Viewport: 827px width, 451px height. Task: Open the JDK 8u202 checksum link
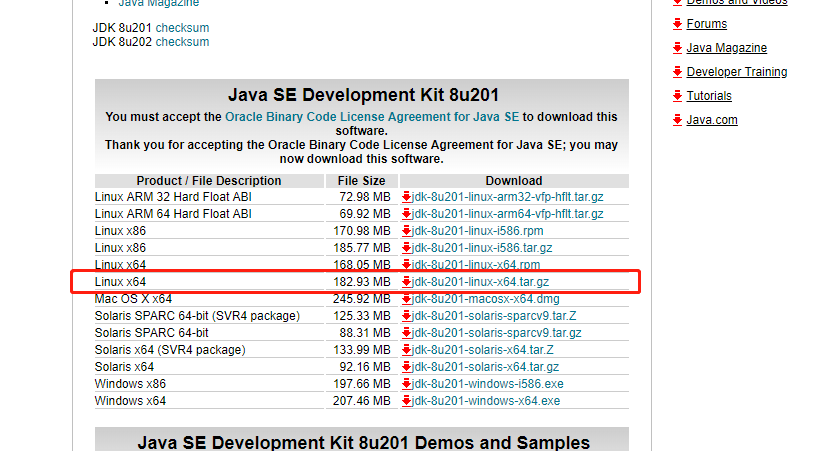click(x=182, y=42)
